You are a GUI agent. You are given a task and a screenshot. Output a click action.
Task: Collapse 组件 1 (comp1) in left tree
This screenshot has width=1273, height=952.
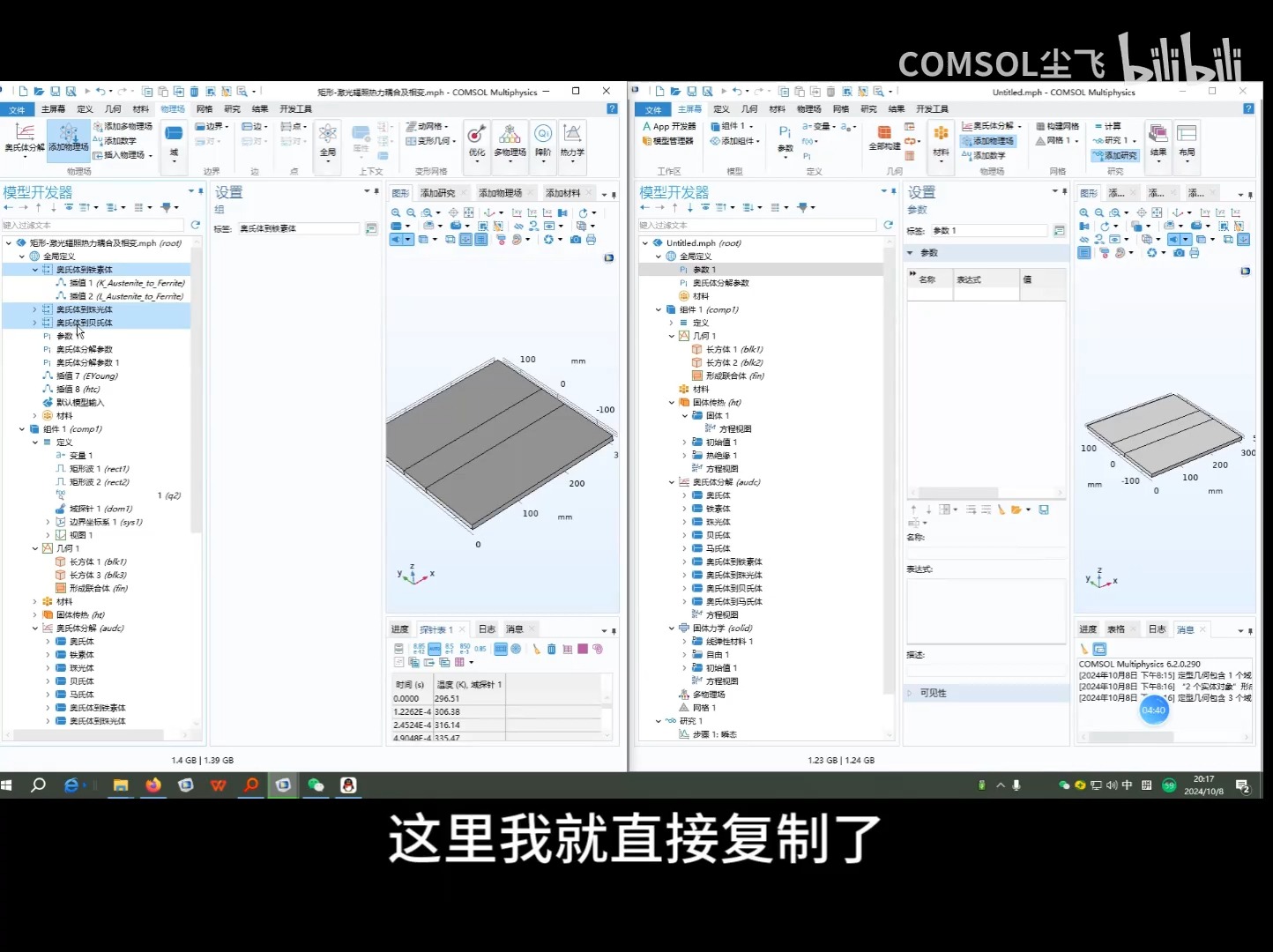(x=22, y=429)
